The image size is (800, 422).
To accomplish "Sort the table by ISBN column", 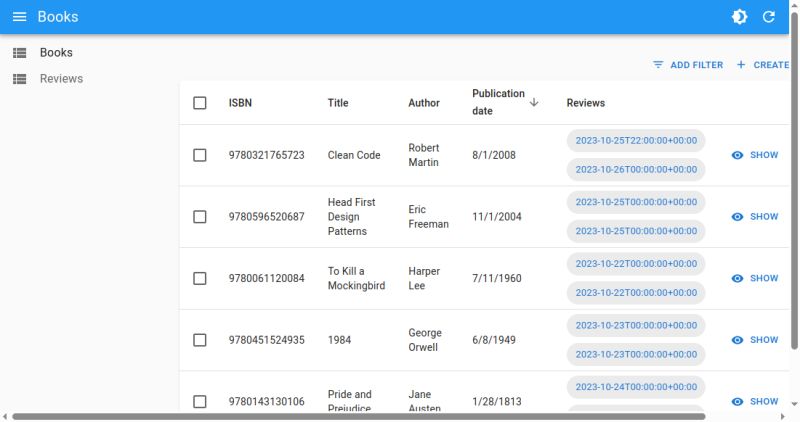I will pos(240,103).
